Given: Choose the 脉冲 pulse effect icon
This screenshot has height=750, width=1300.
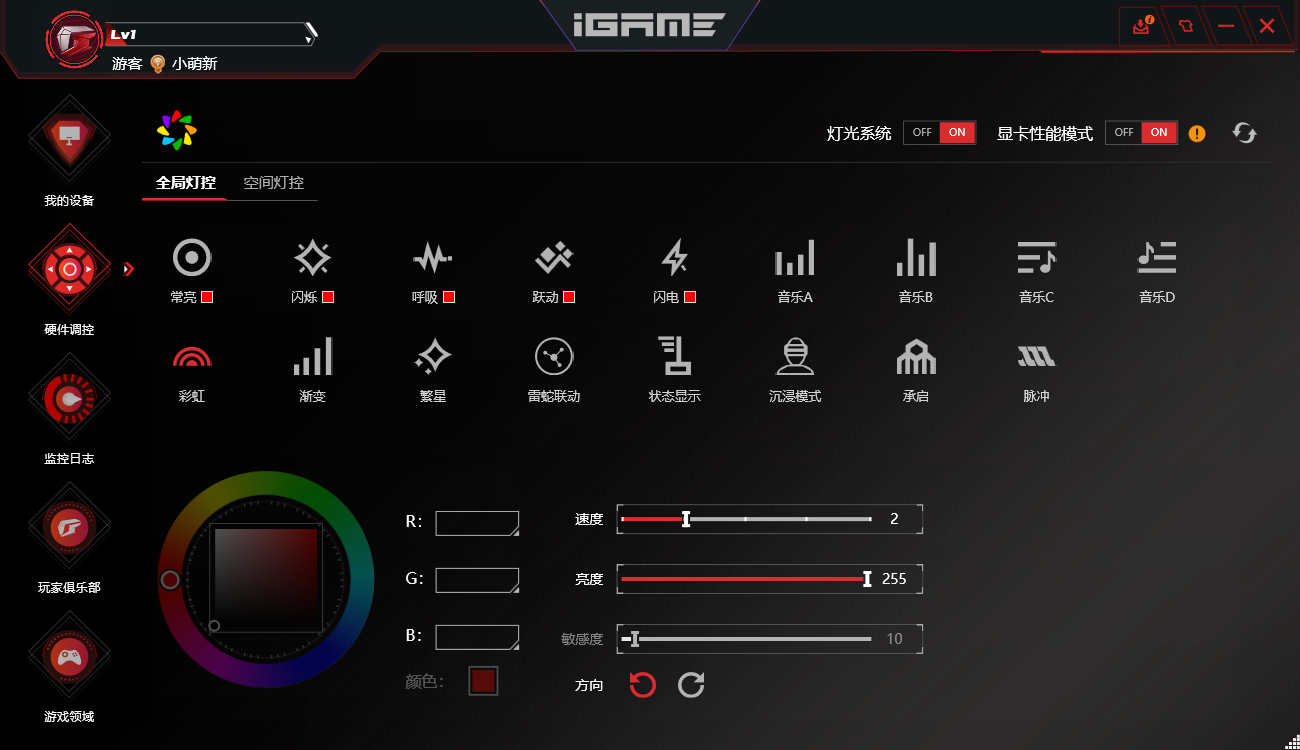Looking at the screenshot, I should (1036, 356).
